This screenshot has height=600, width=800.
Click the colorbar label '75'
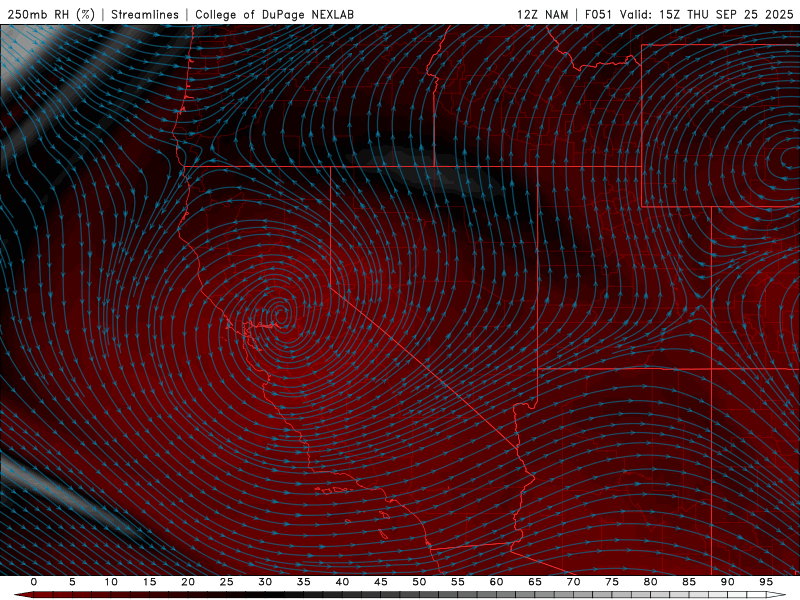coord(612,582)
